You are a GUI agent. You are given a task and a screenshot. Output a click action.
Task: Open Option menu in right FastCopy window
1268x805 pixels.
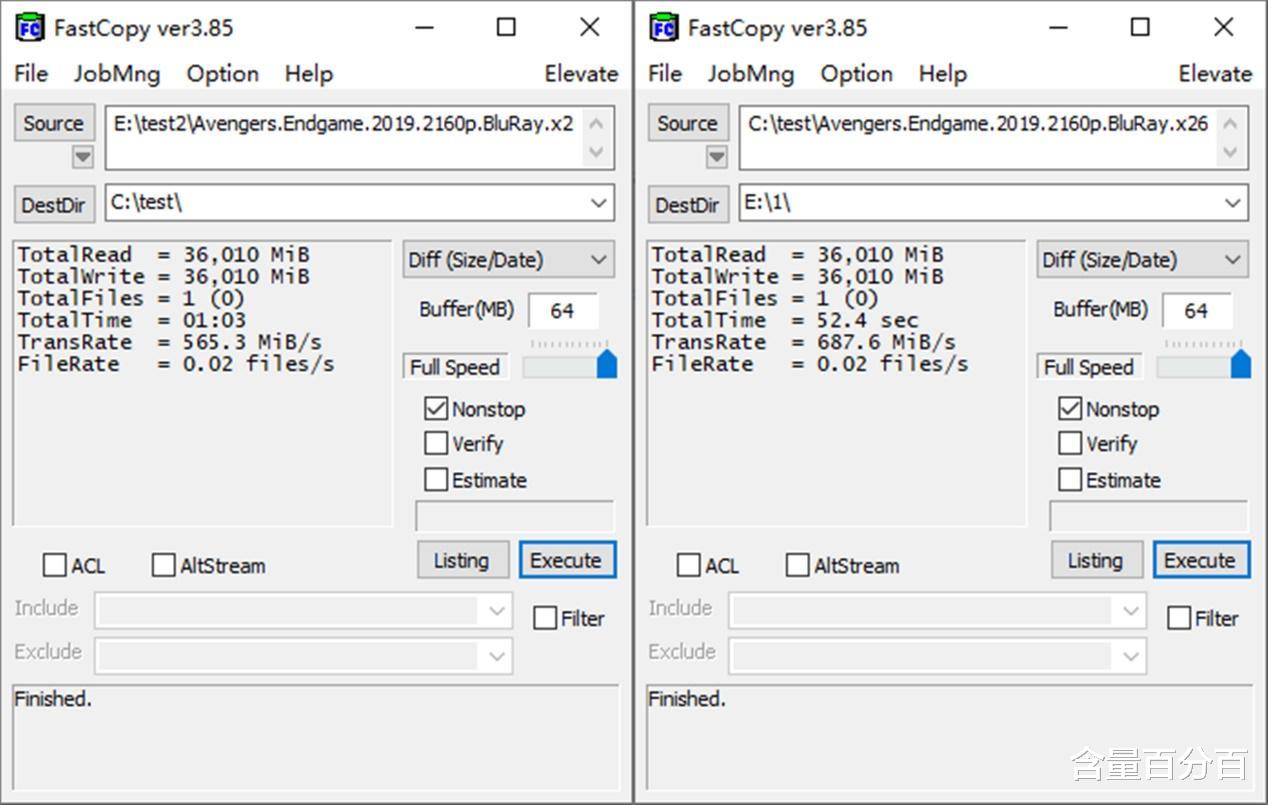[856, 73]
